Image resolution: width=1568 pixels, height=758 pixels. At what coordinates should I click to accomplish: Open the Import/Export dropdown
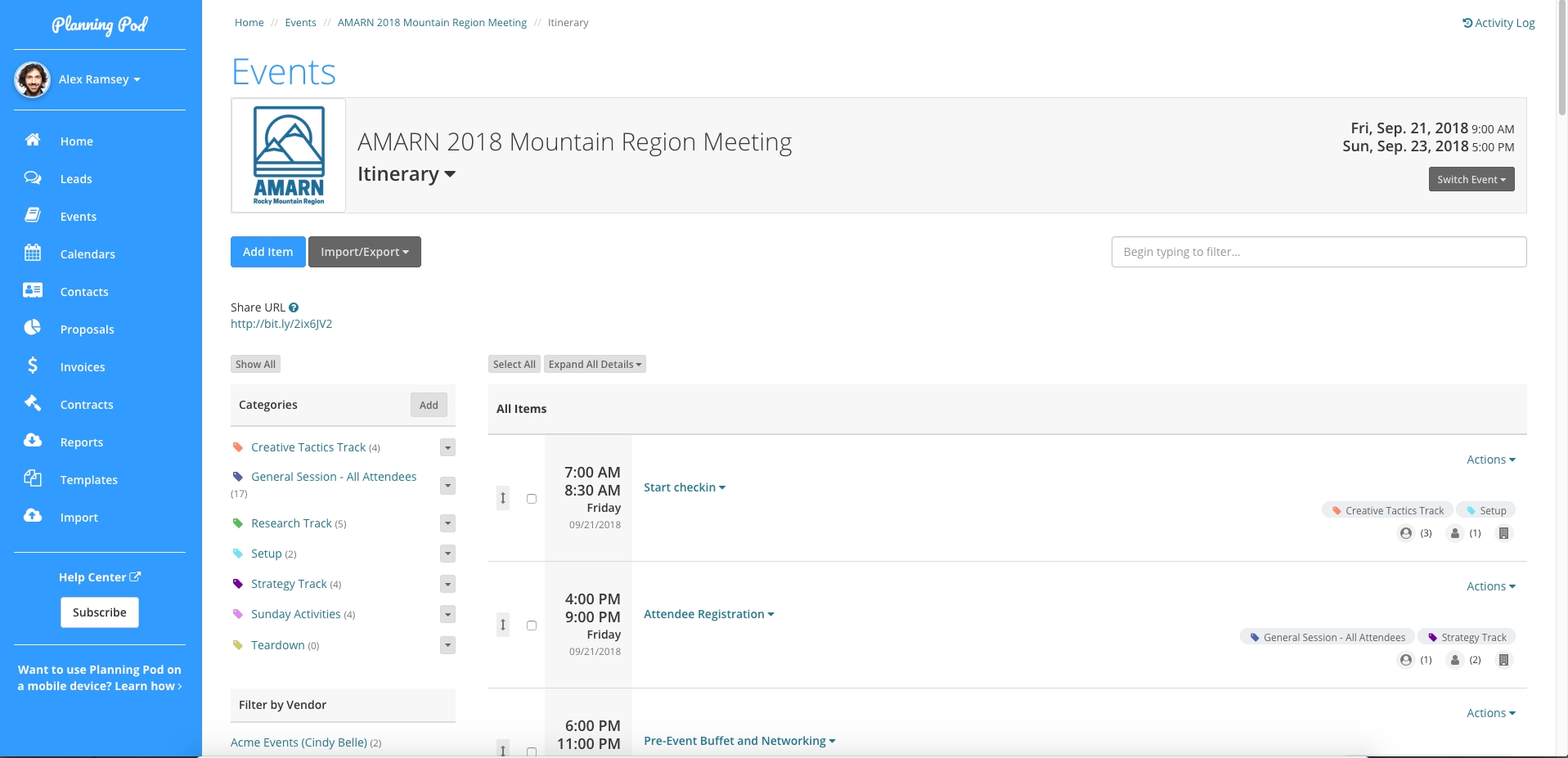[x=365, y=252]
